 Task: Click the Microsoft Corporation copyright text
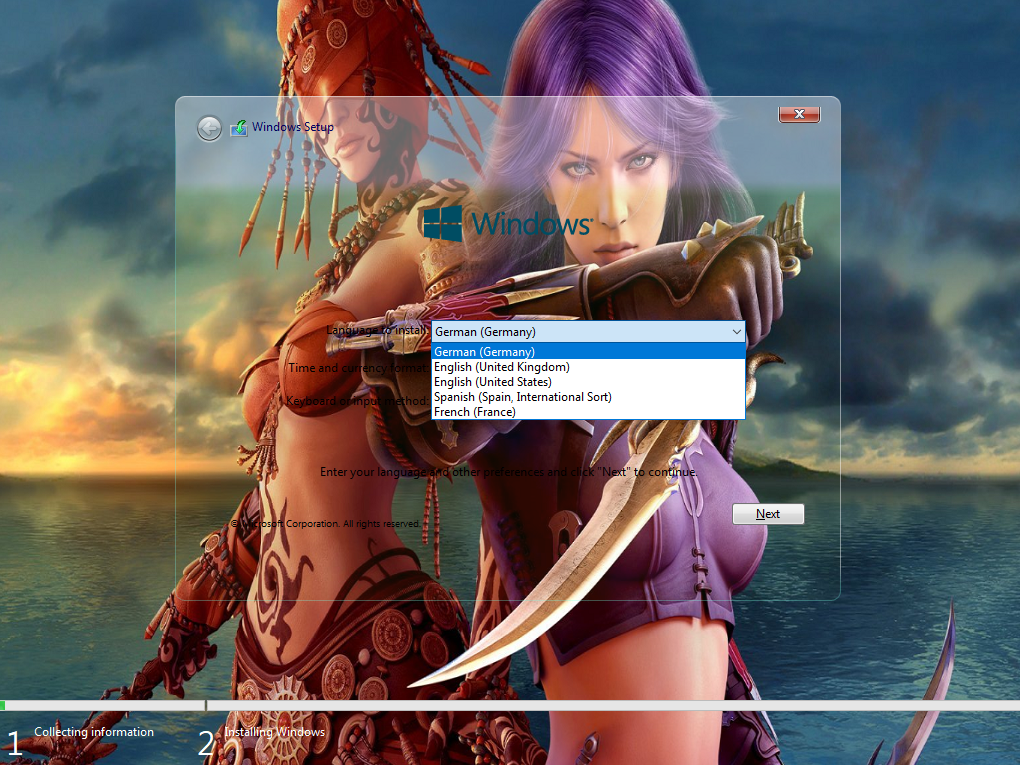click(x=325, y=524)
